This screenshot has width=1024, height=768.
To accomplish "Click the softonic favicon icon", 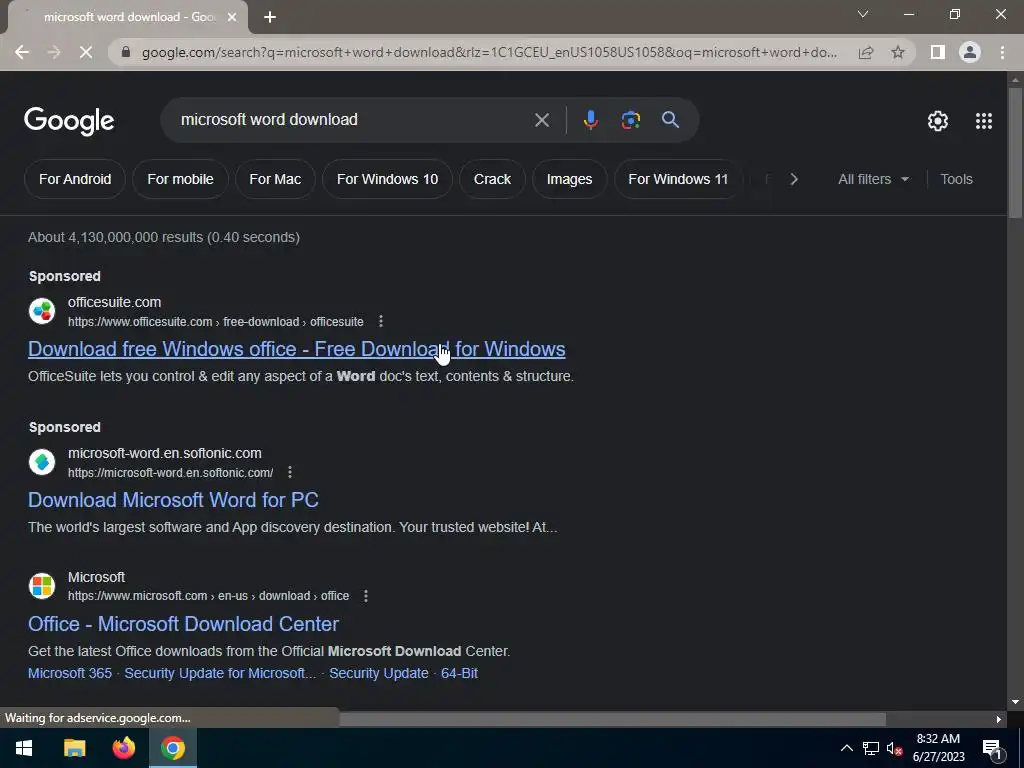I will [x=42, y=462].
